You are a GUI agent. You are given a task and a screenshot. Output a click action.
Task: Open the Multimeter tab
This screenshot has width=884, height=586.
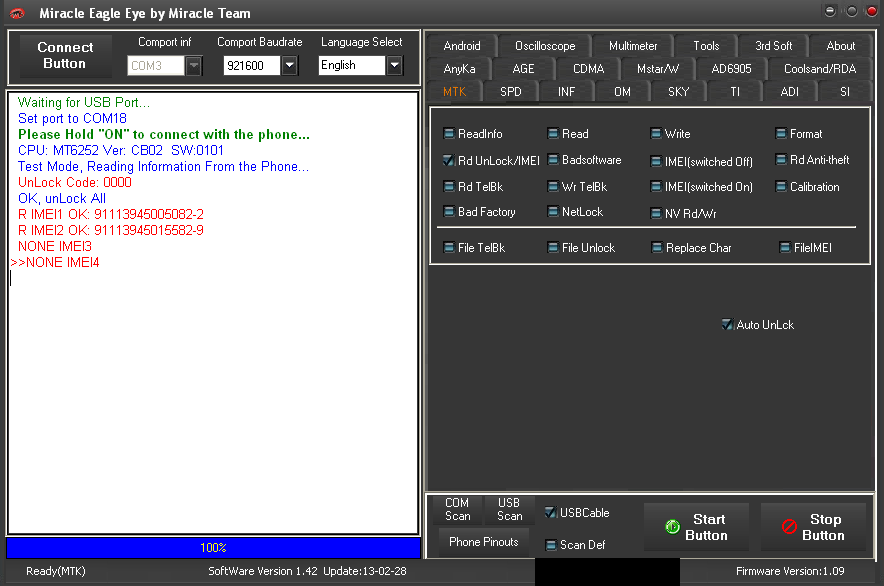coord(633,46)
